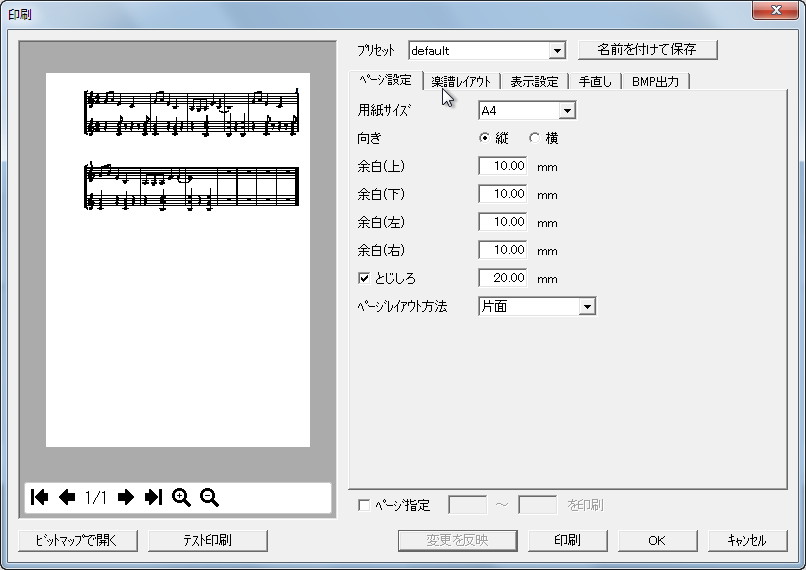Close the 印刷 dialog window
Screen dimensions: 806x570
775,10
